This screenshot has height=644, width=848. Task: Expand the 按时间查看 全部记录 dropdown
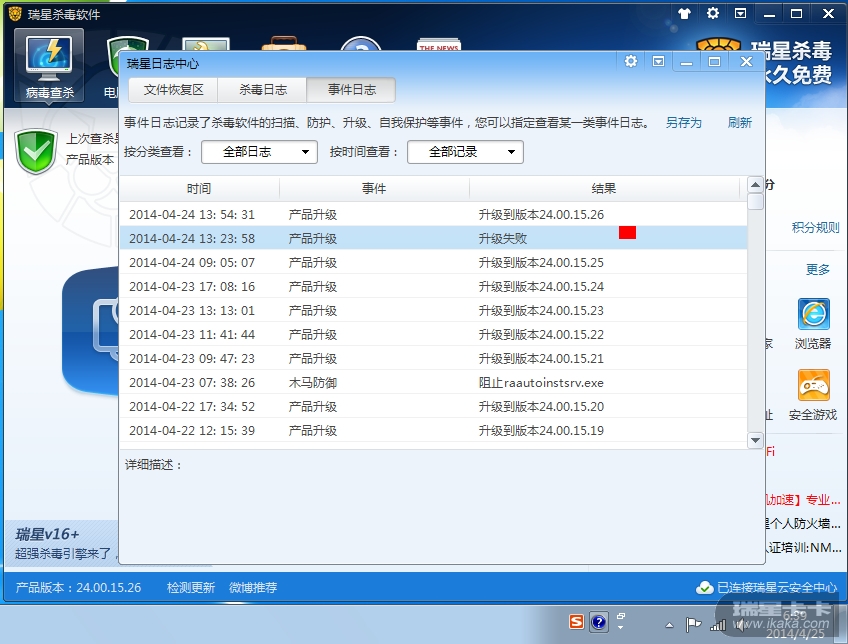coord(465,152)
